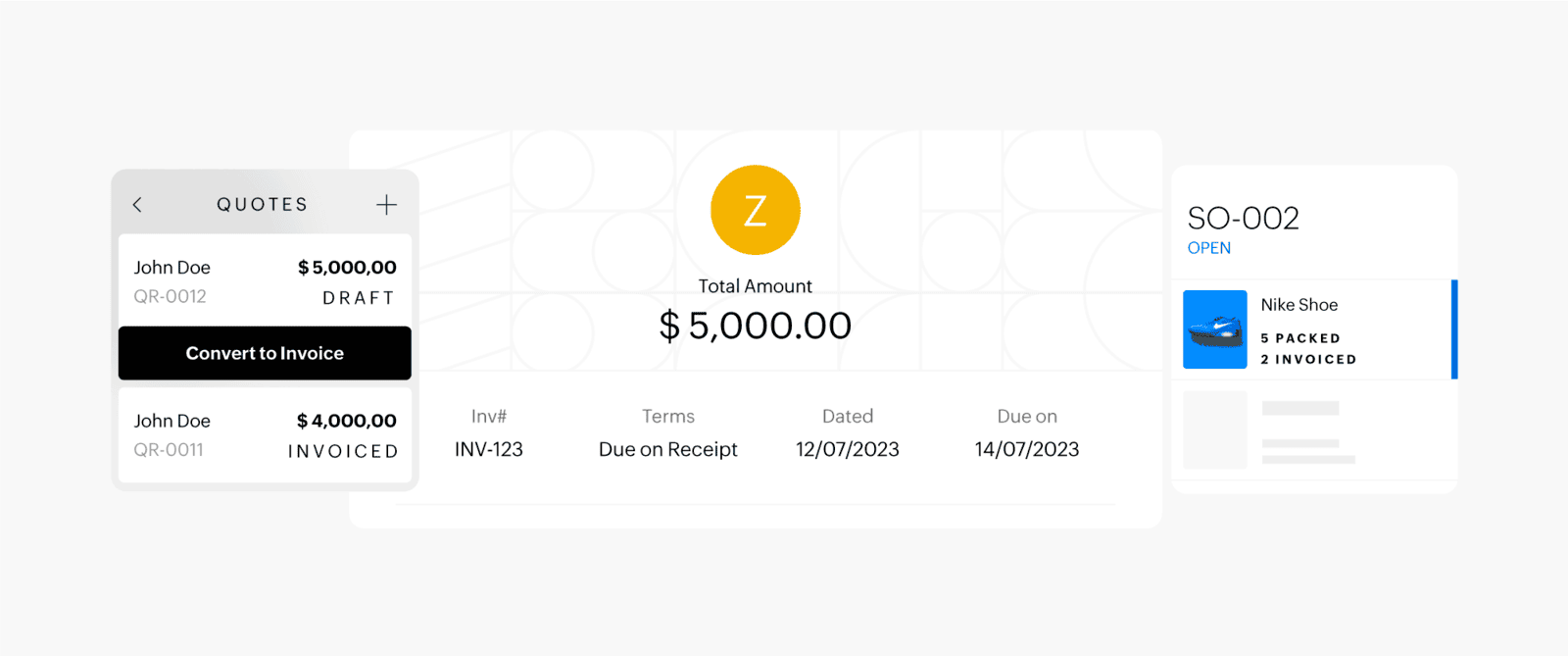Toggle the OPEN status under SO-002

coord(1207,247)
